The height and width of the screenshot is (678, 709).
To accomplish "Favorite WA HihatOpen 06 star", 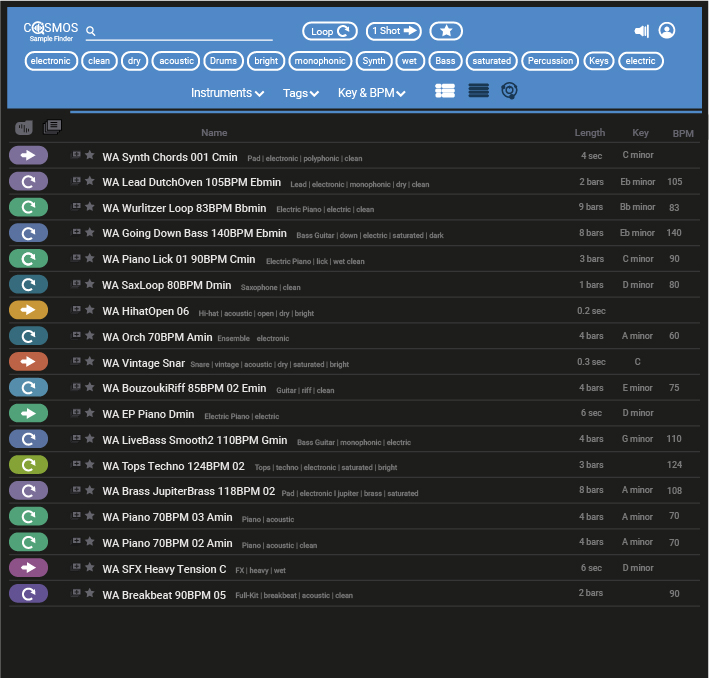I will tap(90, 309).
